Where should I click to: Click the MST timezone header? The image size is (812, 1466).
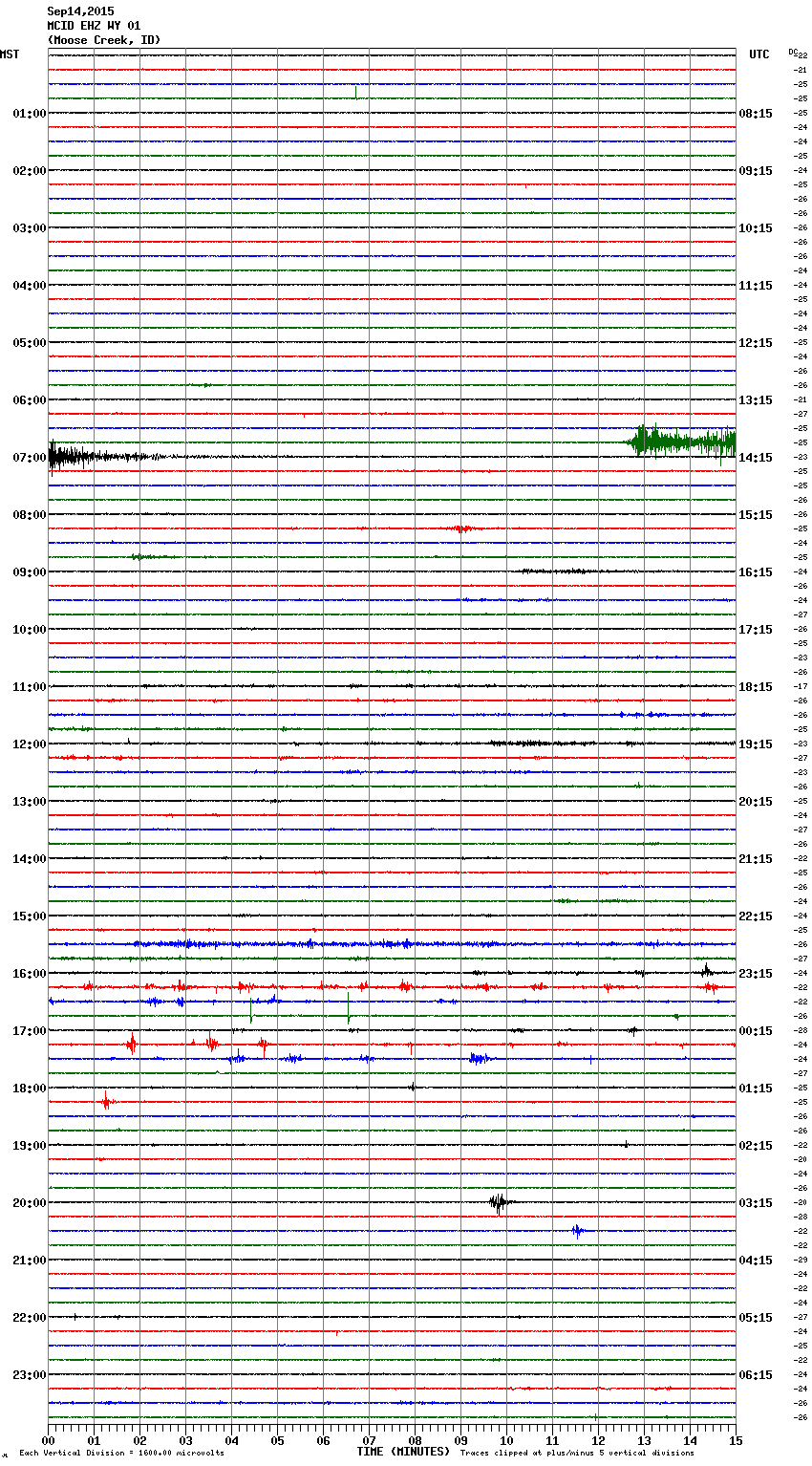click(10, 54)
